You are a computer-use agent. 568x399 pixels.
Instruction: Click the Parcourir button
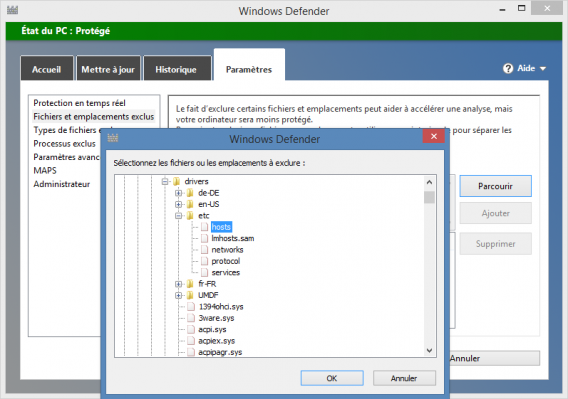coord(496,186)
